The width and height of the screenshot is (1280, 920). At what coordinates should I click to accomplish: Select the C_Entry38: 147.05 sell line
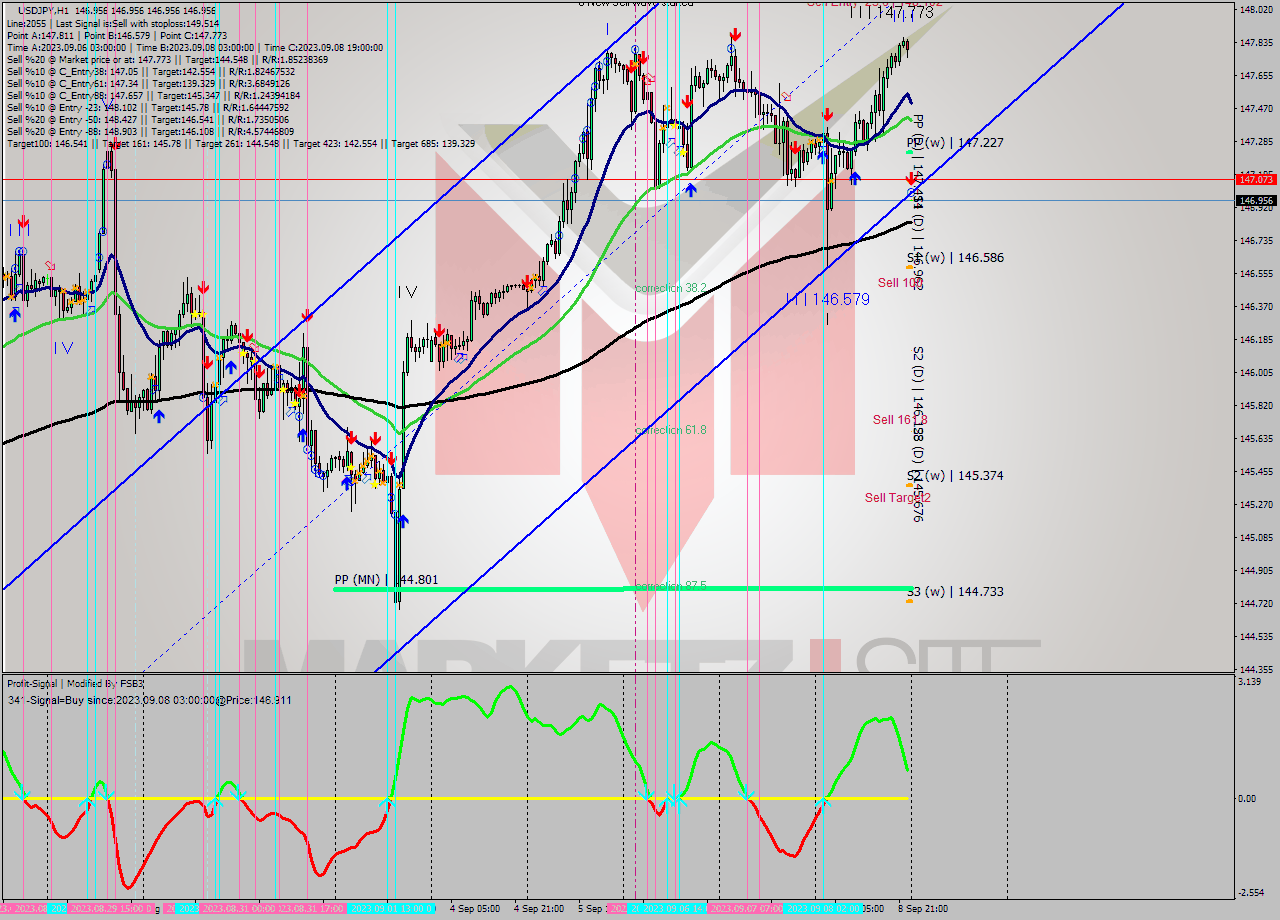click(150, 71)
